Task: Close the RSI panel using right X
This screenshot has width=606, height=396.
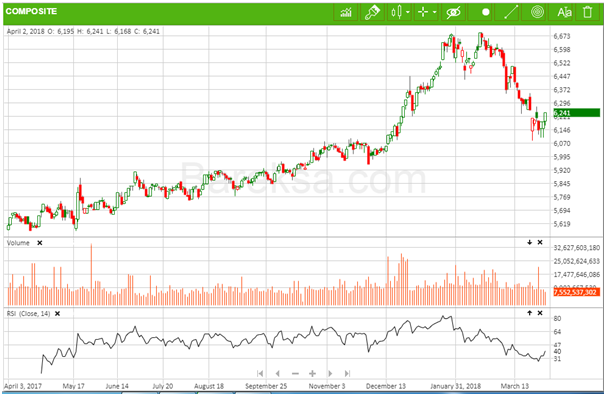Action: click(x=540, y=313)
